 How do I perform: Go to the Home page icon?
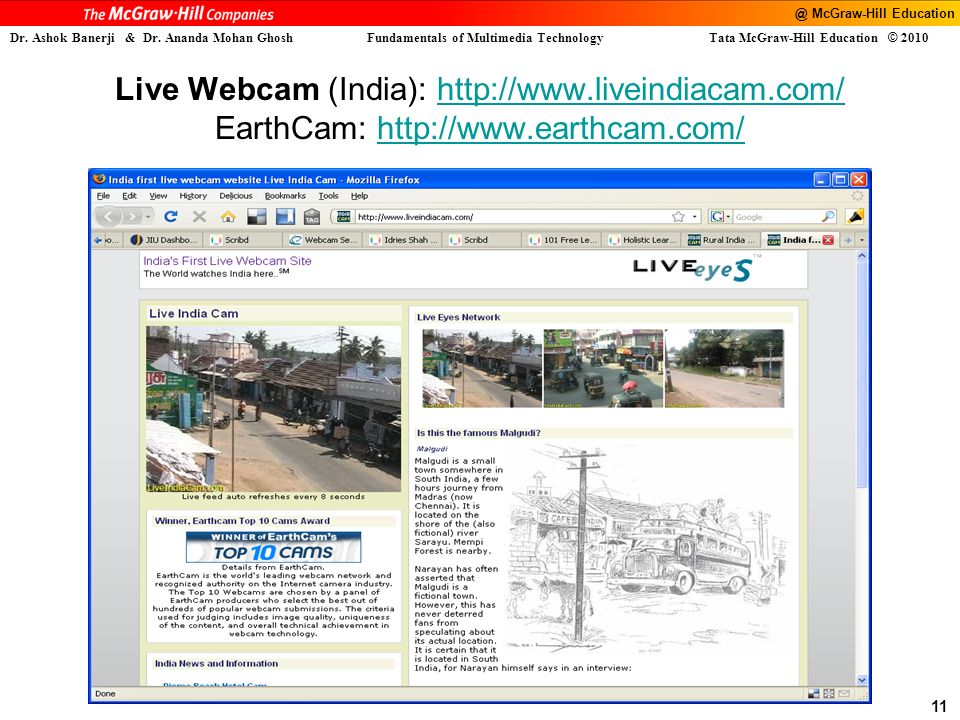click(228, 216)
